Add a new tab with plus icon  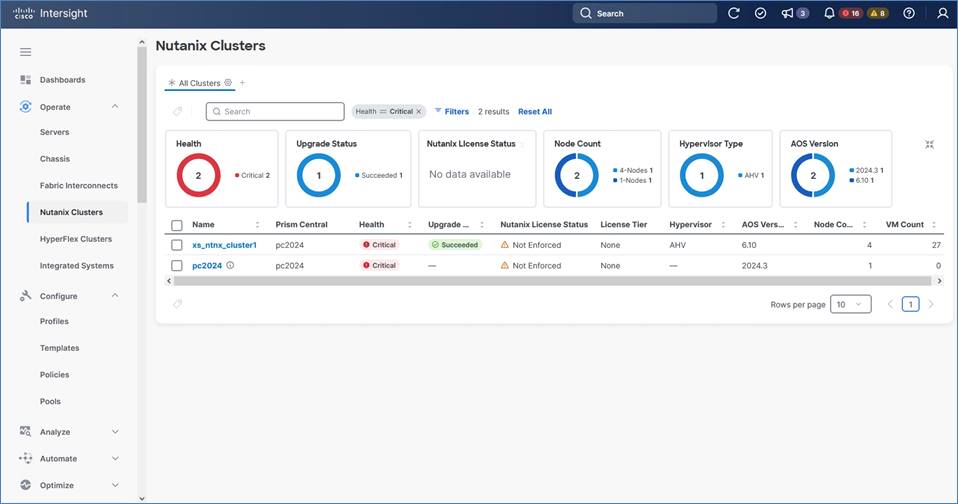[242, 82]
